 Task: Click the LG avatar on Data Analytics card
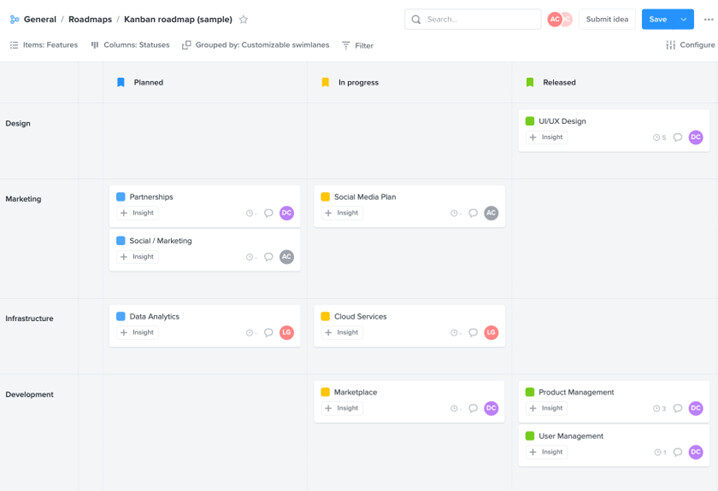(x=287, y=332)
